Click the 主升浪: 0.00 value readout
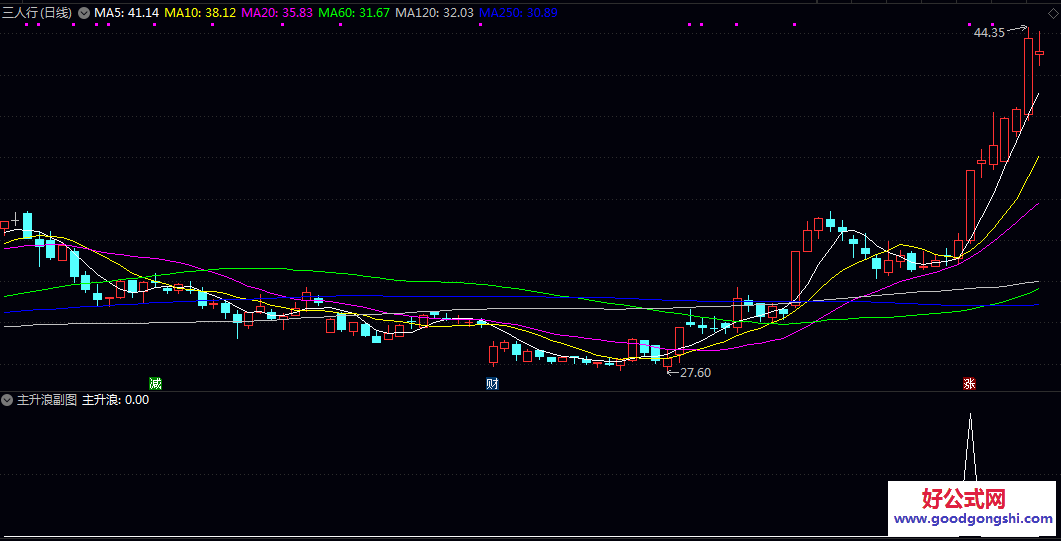Viewport: 1061px width, 541px height. click(115, 400)
